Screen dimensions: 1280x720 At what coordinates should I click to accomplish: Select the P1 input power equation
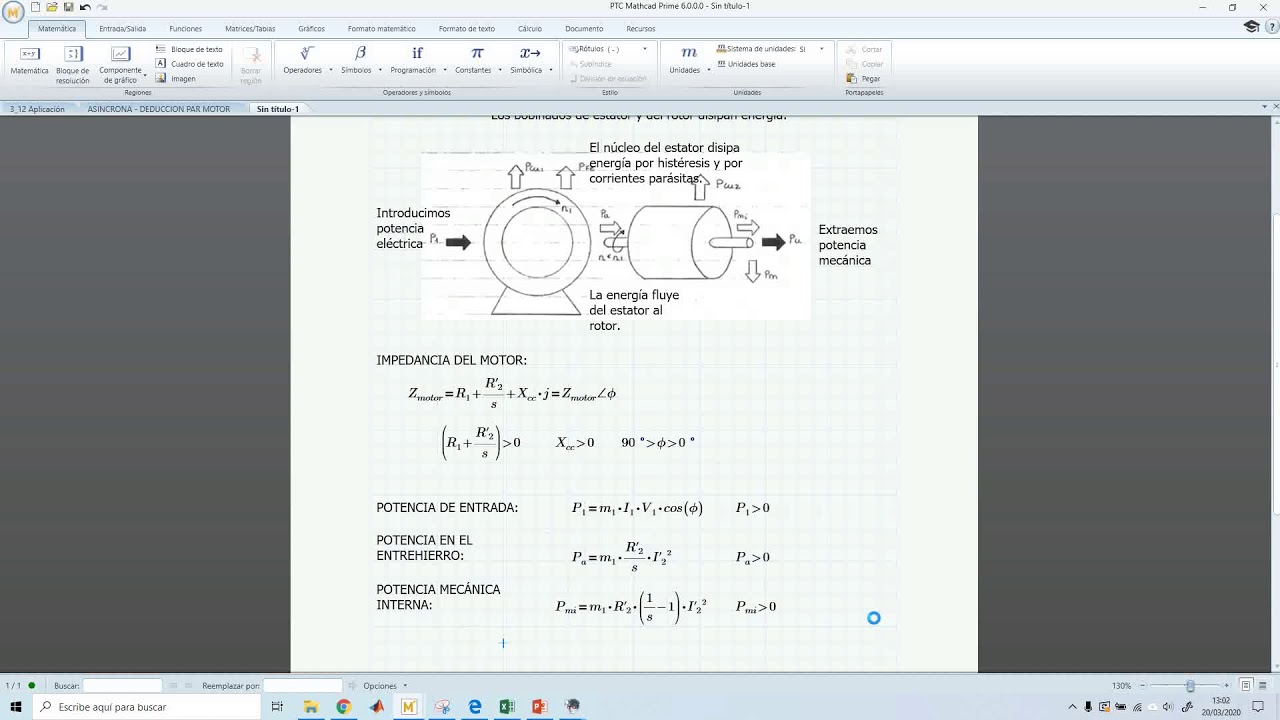pyautogui.click(x=637, y=508)
